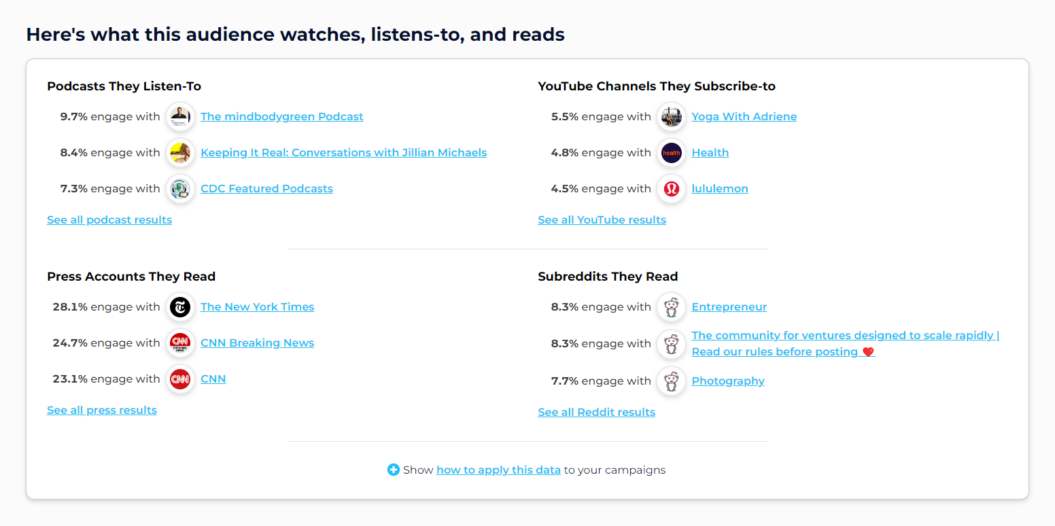Image resolution: width=1055 pixels, height=526 pixels.
Task: Click the 23.1% engage with text
Action: (106, 379)
